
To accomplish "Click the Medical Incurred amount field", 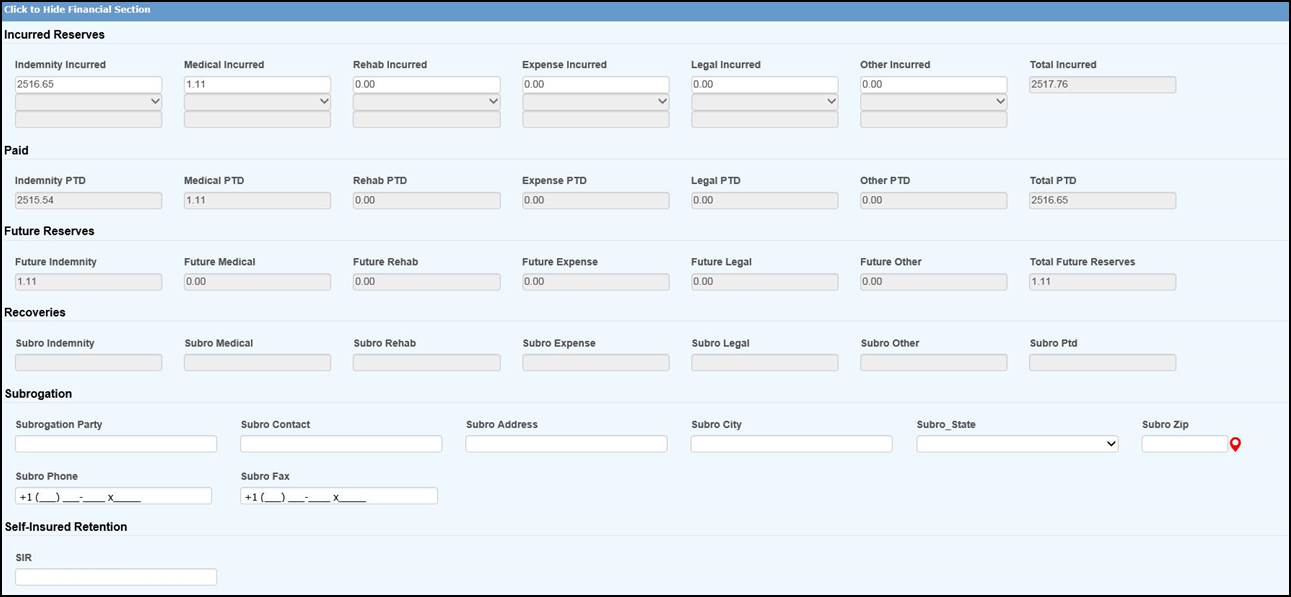I will (257, 85).
